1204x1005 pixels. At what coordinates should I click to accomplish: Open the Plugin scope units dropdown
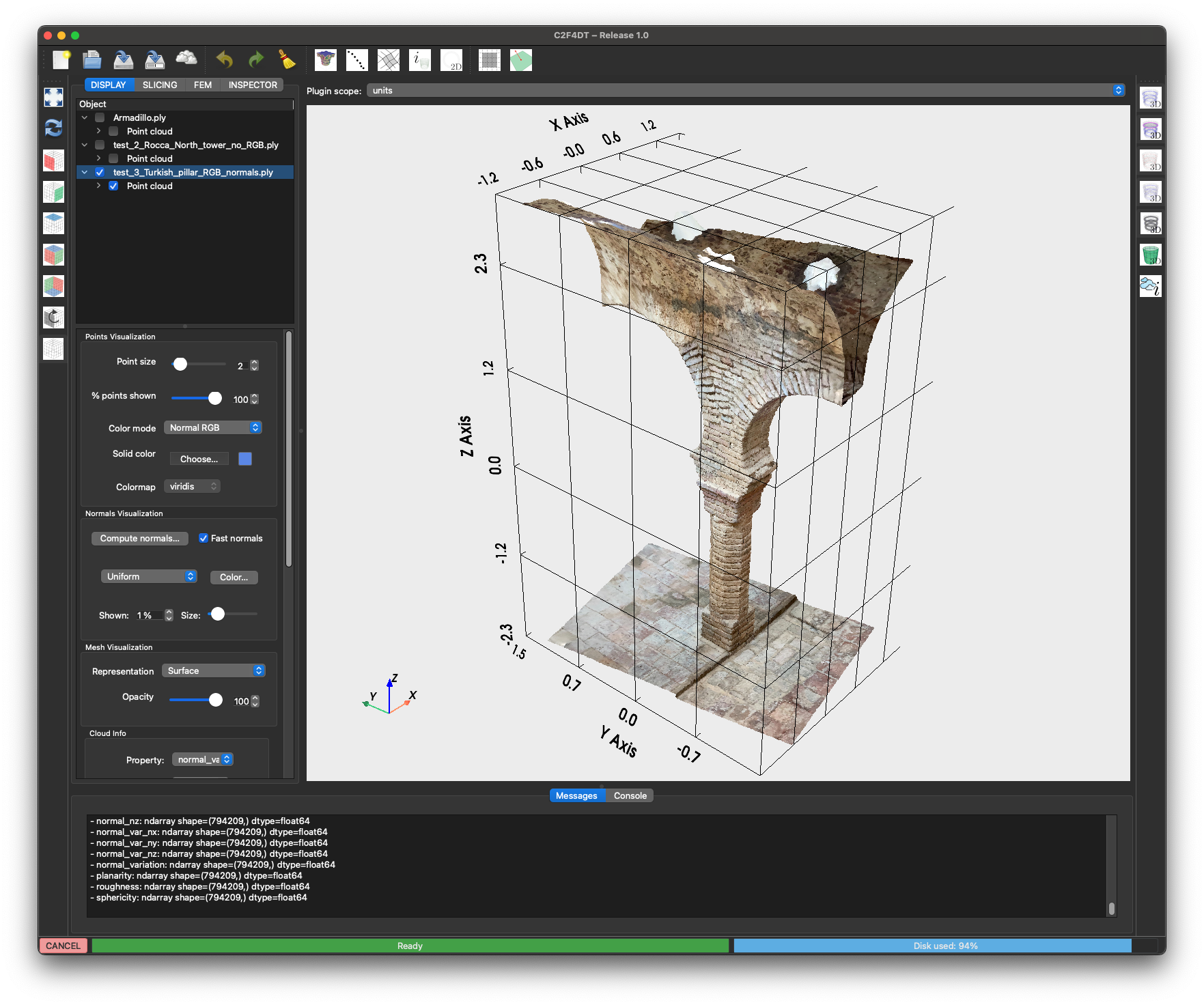point(746,90)
